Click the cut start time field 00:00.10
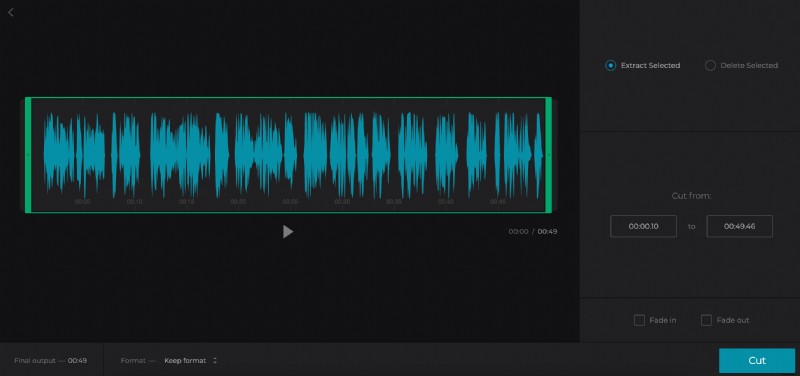This screenshot has height=376, width=800. pyautogui.click(x=643, y=227)
